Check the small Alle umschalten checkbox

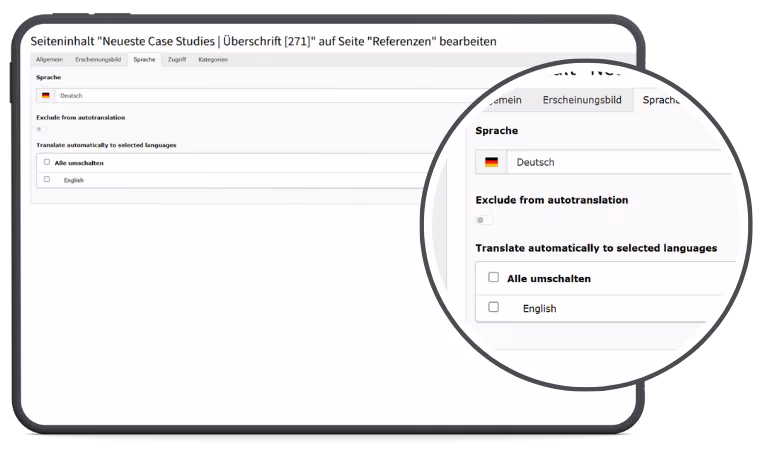coord(47,162)
